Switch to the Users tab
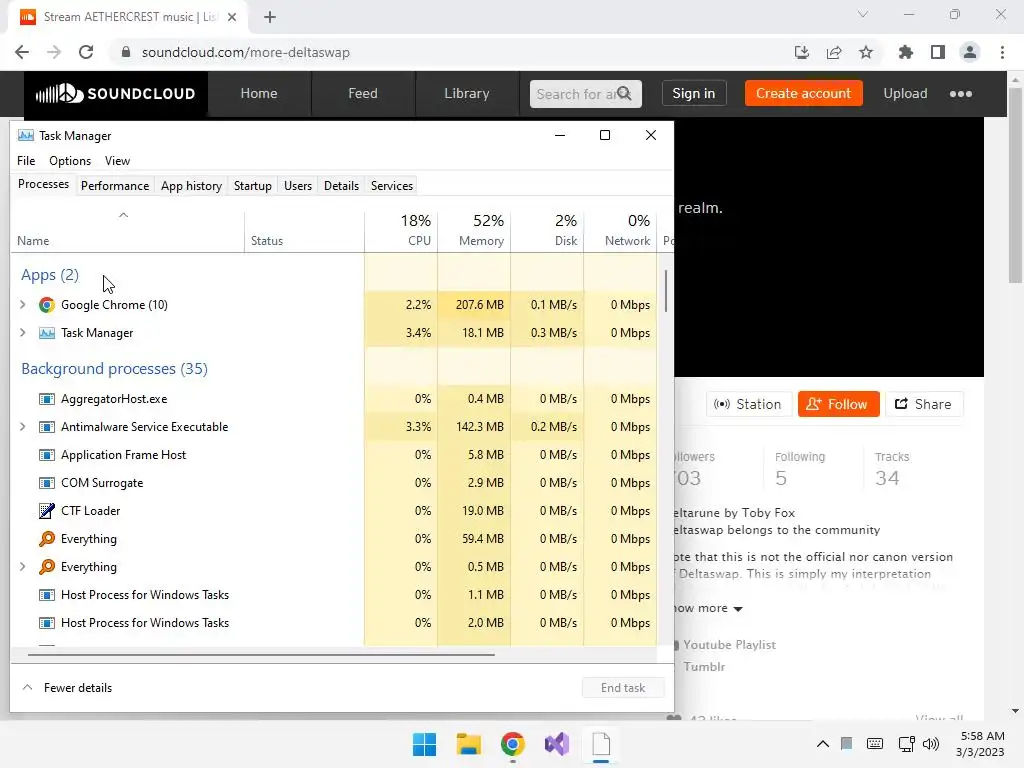The height and width of the screenshot is (768, 1024). [x=298, y=186]
